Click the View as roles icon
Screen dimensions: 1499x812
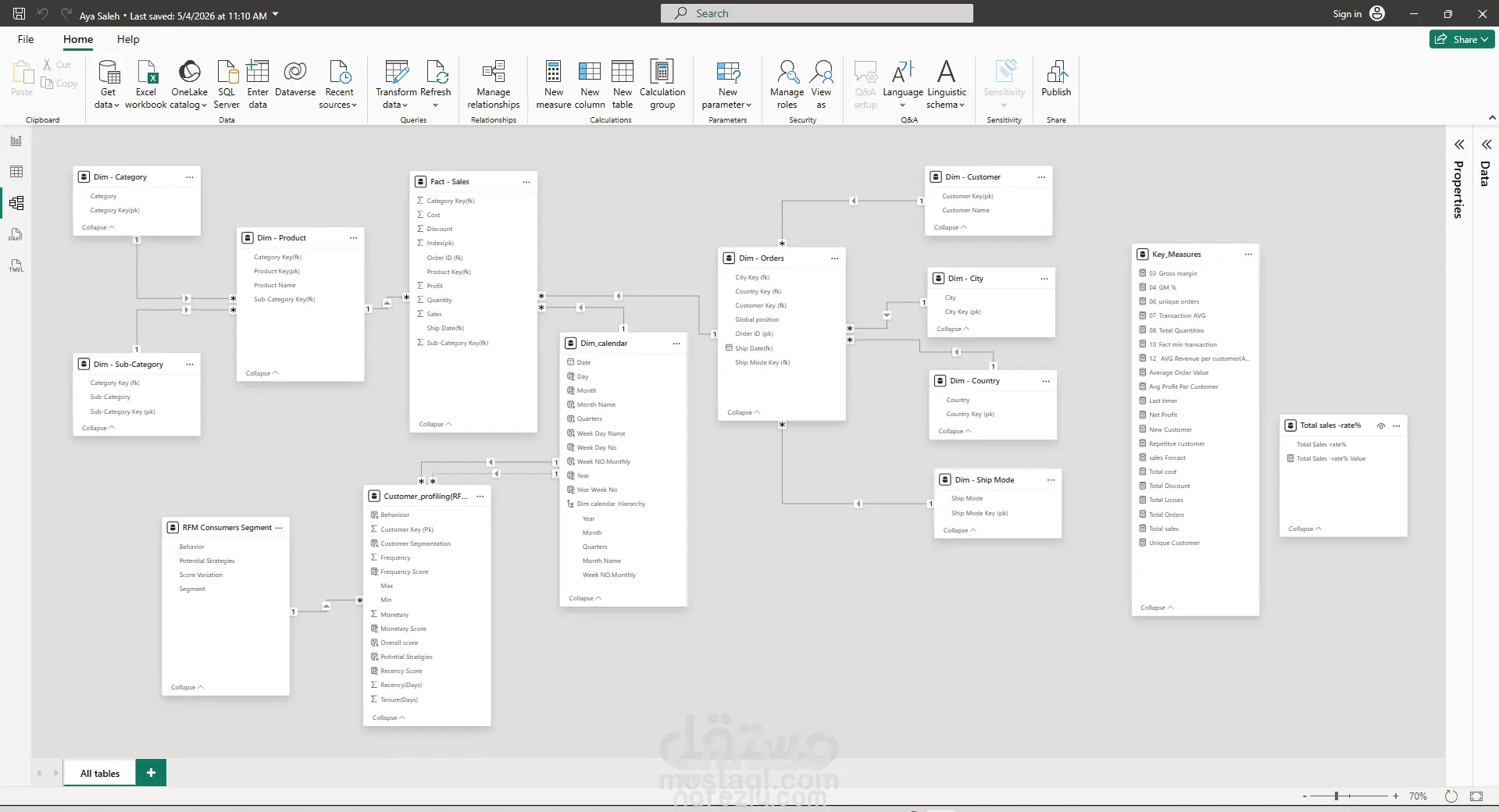821,73
